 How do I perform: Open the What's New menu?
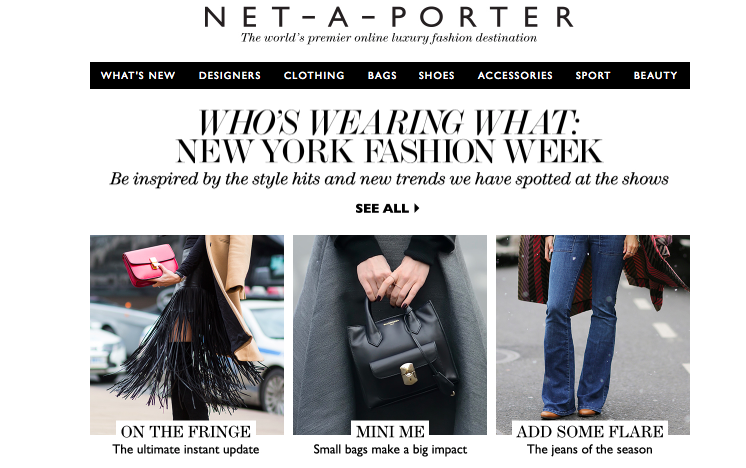click(138, 76)
